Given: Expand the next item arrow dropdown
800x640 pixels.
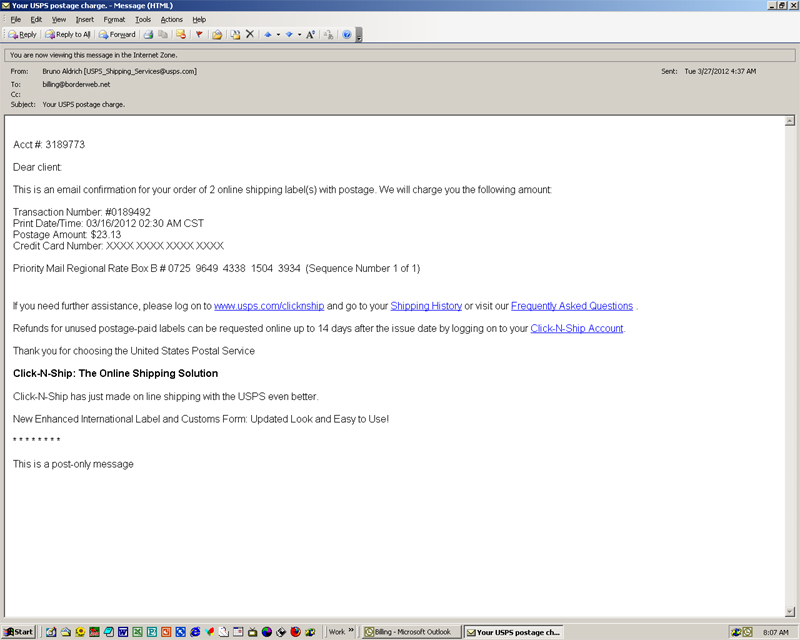Looking at the screenshot, I should pos(299,34).
